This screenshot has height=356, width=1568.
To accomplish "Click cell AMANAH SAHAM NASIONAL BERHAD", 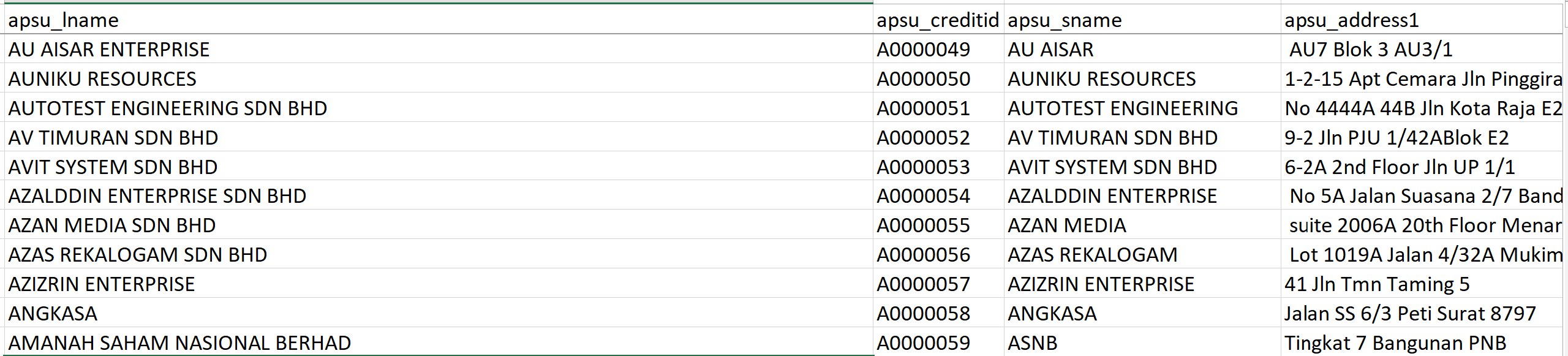I will [439, 342].
